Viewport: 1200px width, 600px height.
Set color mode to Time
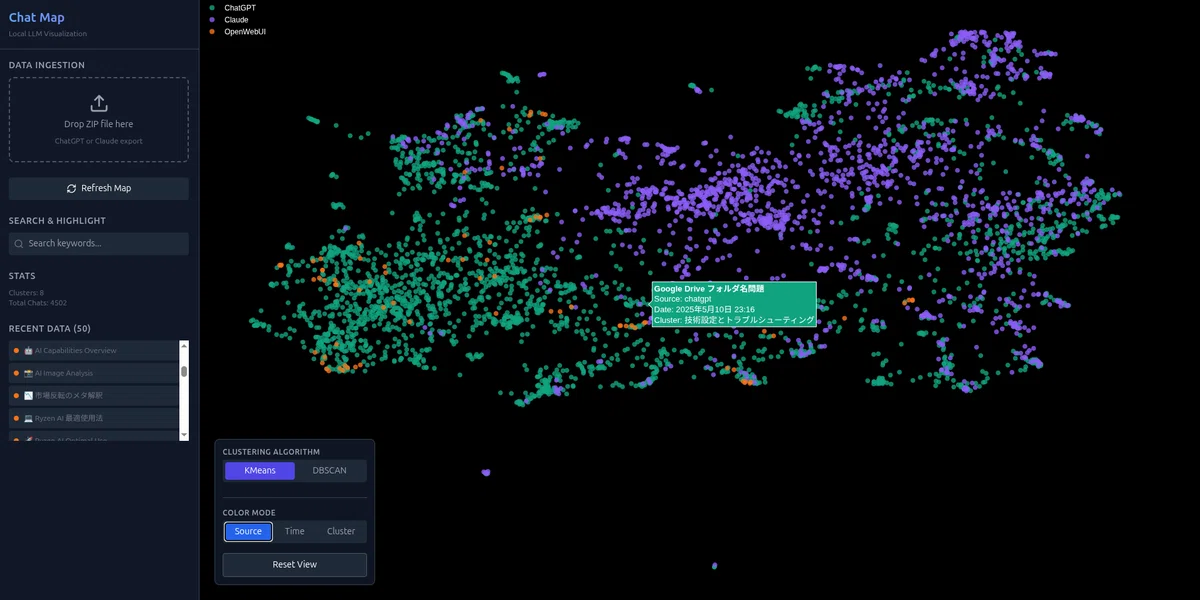point(294,531)
